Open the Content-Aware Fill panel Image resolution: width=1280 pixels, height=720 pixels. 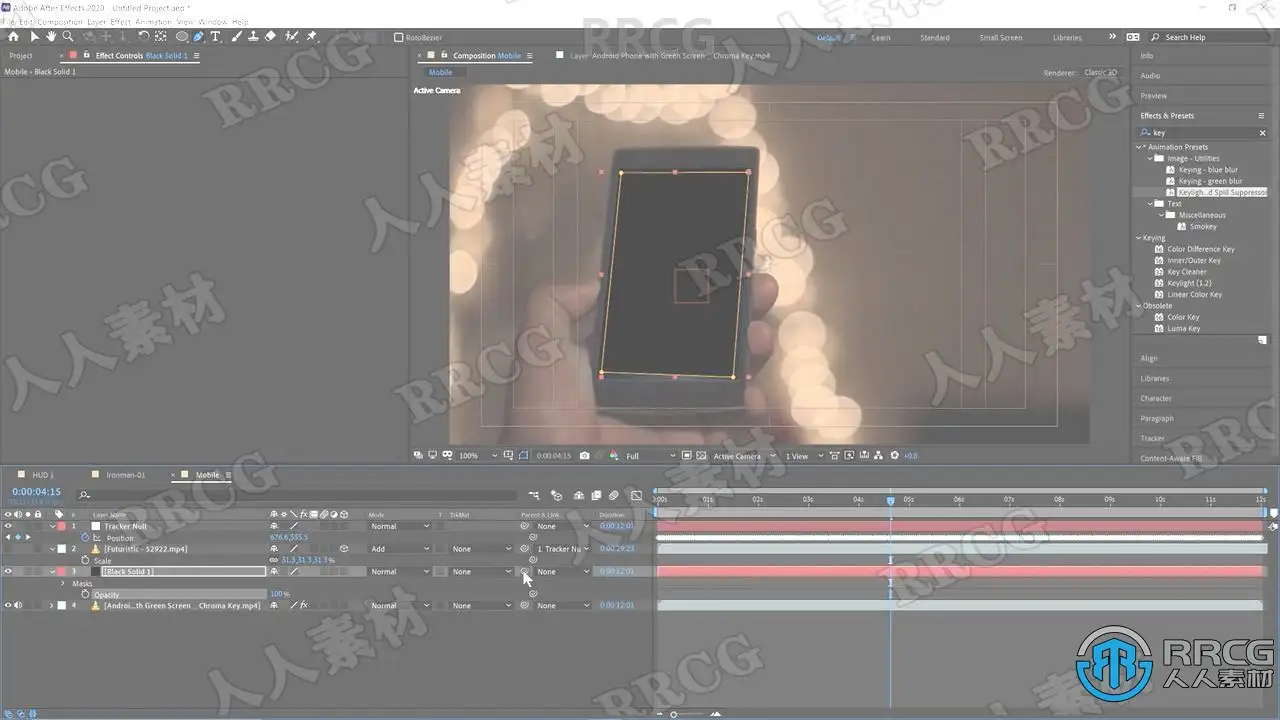coord(1171,458)
